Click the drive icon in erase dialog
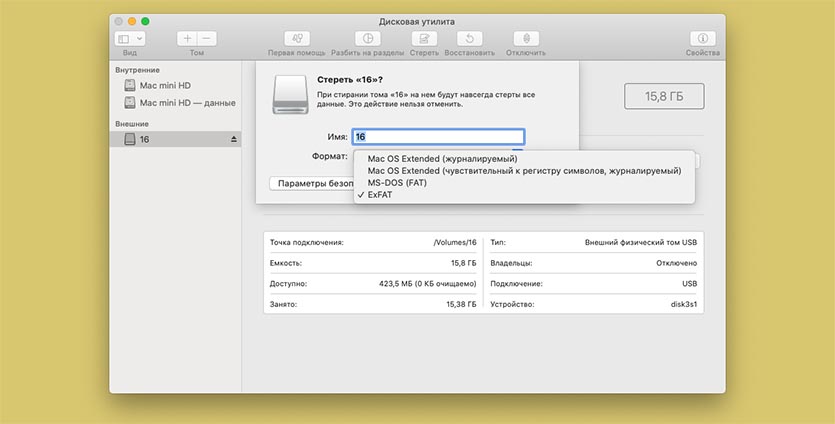This screenshot has width=835, height=424. pyautogui.click(x=290, y=94)
